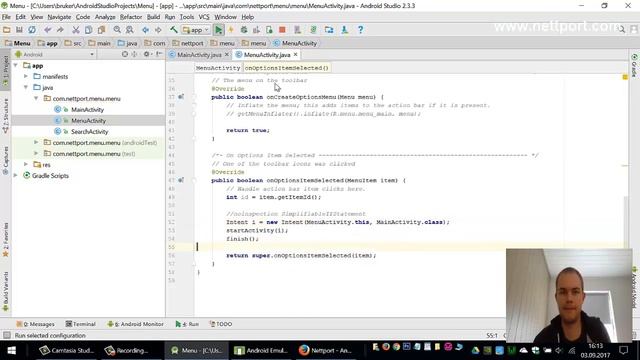Image resolution: width=640 pixels, height=360 pixels.
Task: Click the Save All toolbar icon
Action: click(x=19, y=30)
